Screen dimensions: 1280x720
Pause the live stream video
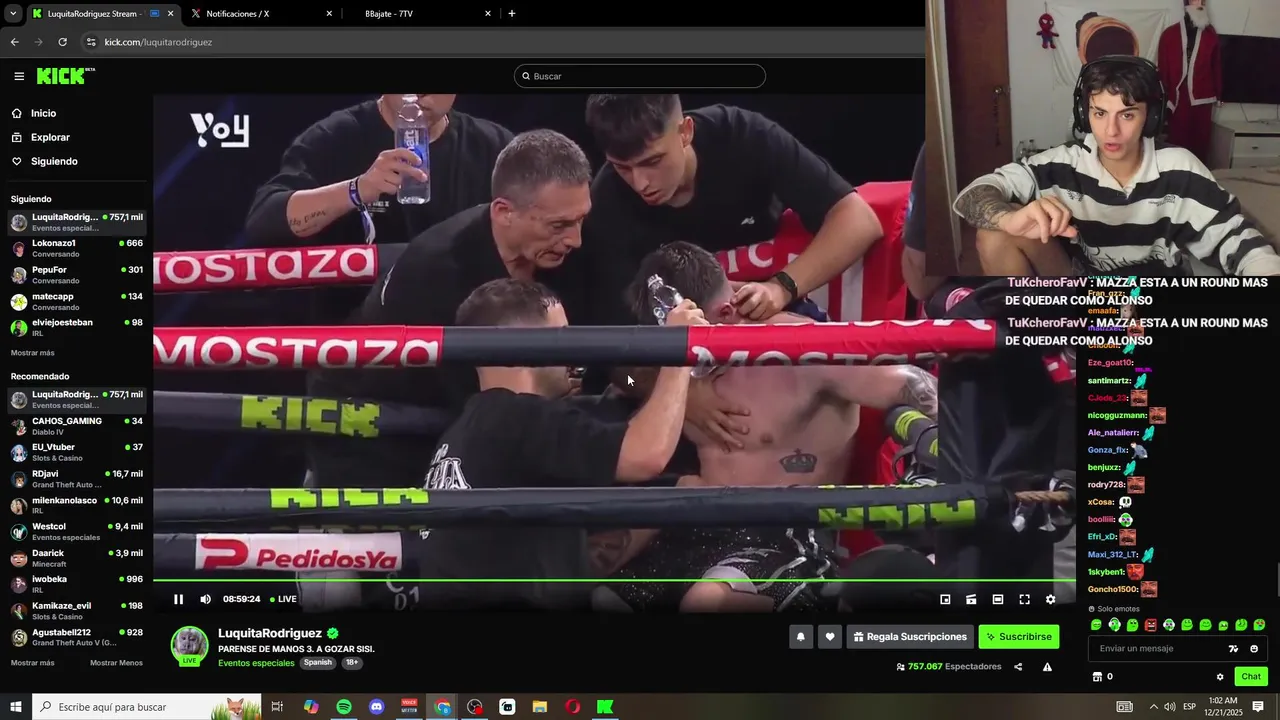point(178,599)
